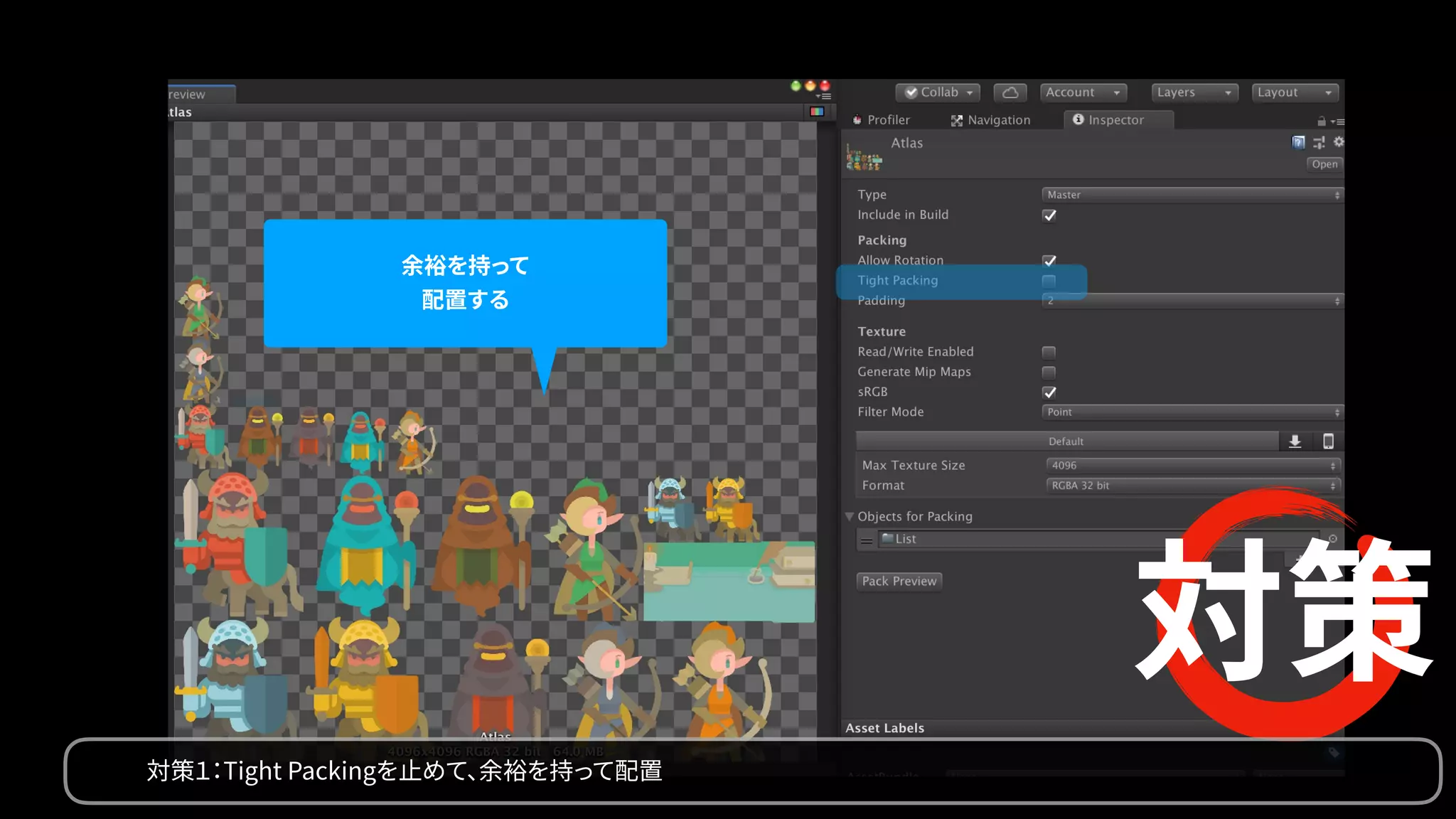The image size is (1456, 819).
Task: Open Max Texture Size dropdown
Action: 1193,466
